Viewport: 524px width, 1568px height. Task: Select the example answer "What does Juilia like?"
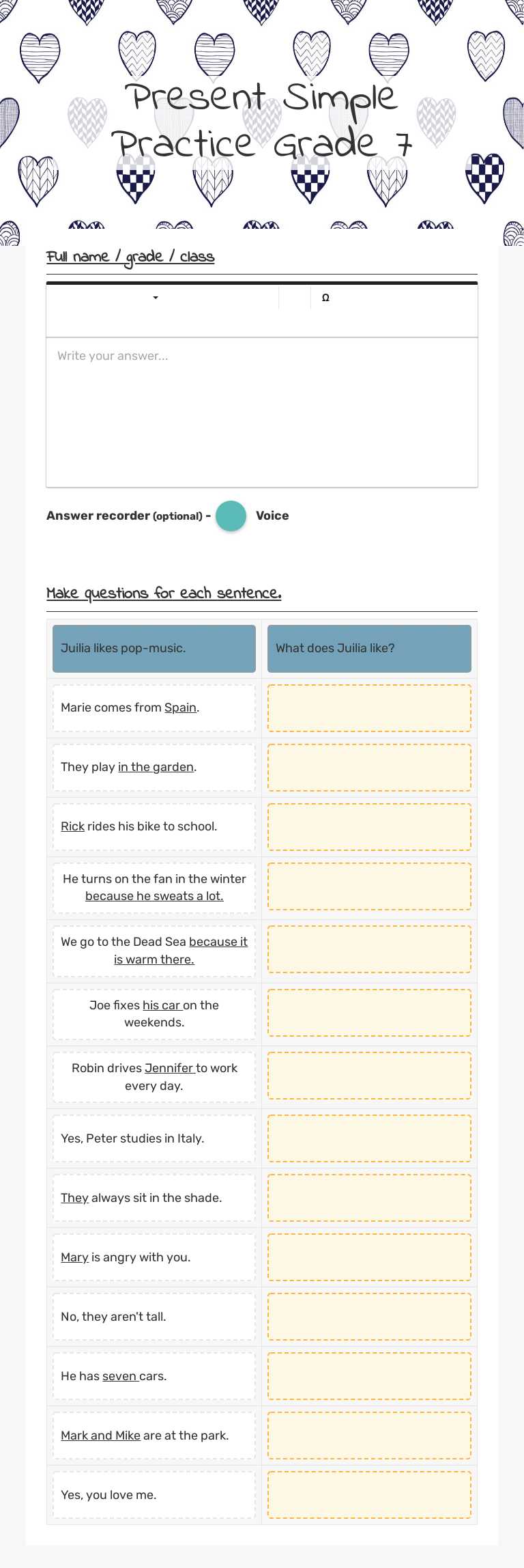[x=369, y=648]
